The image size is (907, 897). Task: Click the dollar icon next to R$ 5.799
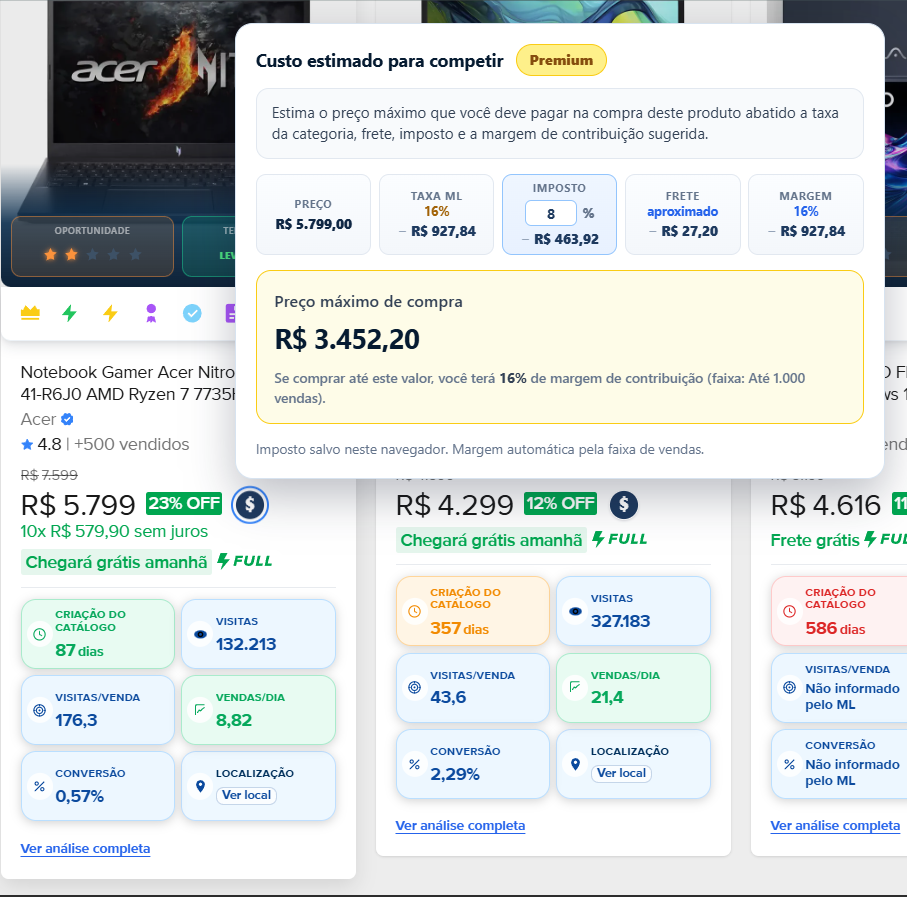[250, 505]
